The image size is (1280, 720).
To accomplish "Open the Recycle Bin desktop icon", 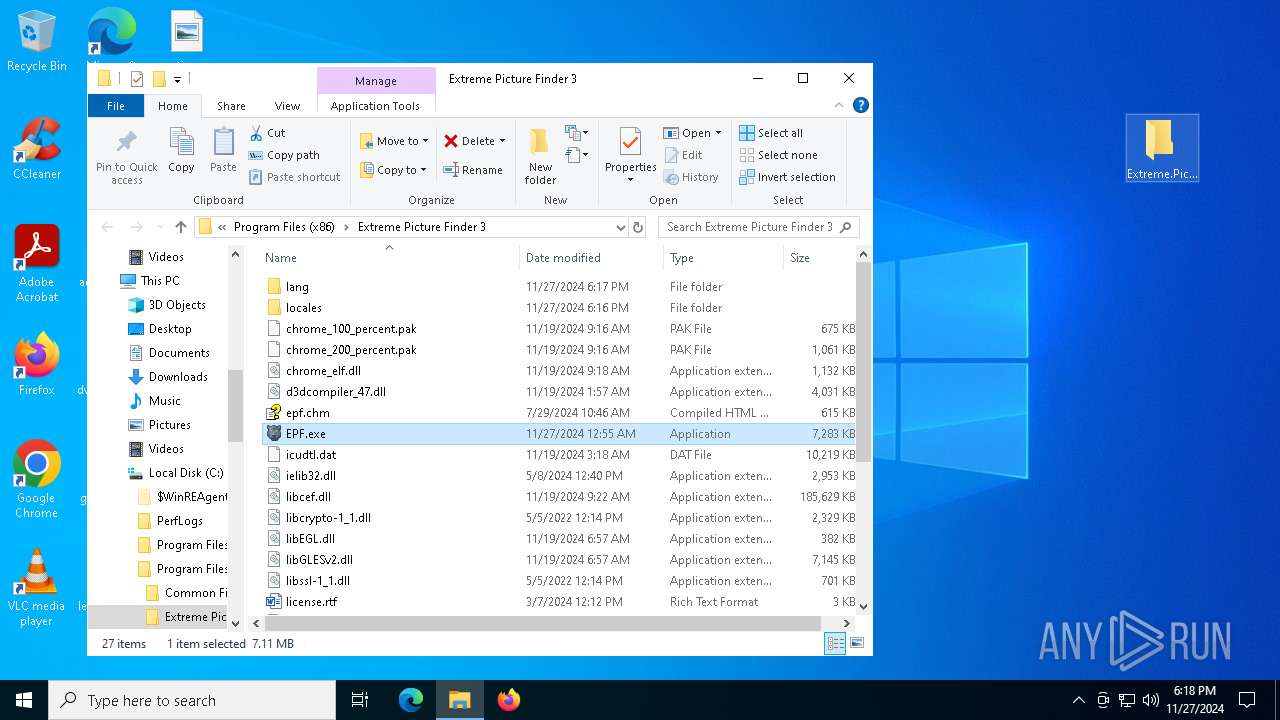I will pos(37,41).
